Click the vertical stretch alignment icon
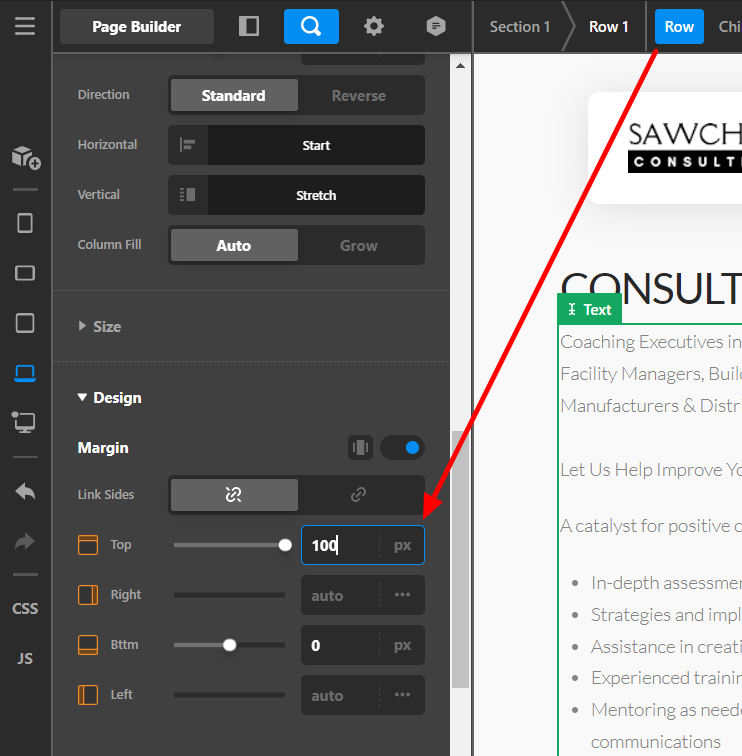The image size is (742, 756). [x=188, y=195]
